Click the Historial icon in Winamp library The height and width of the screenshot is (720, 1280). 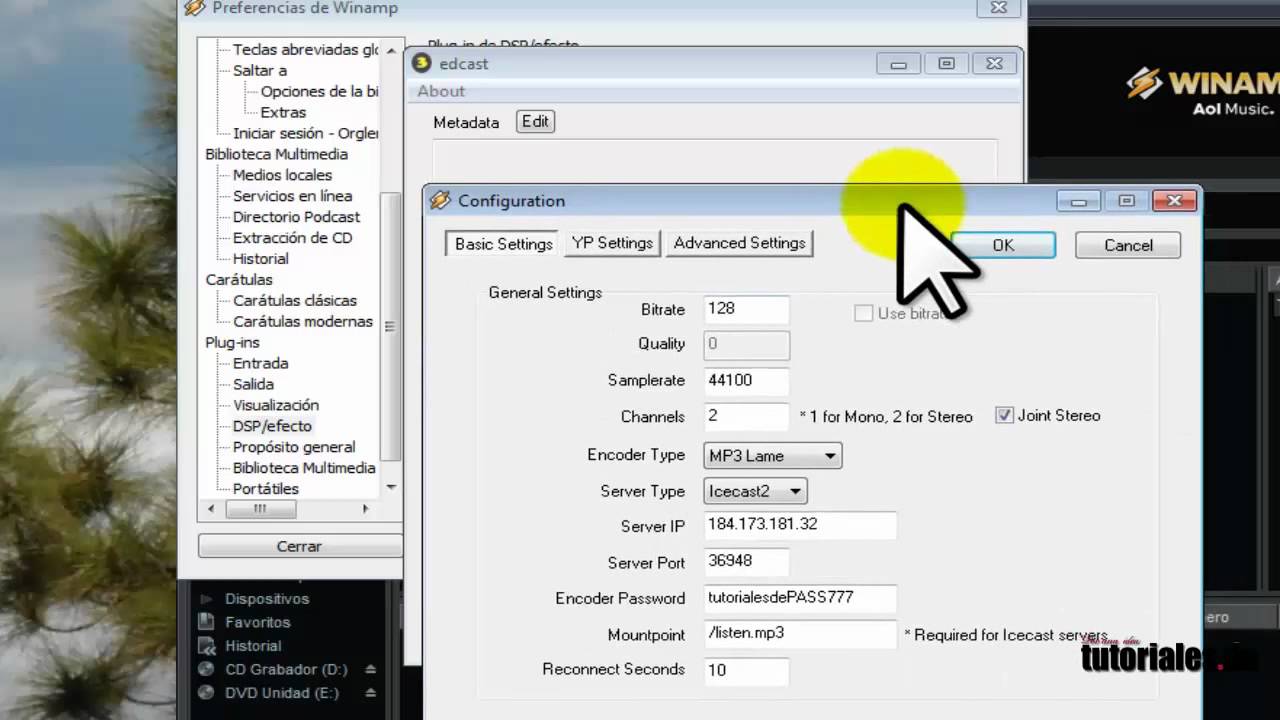[x=206, y=646]
